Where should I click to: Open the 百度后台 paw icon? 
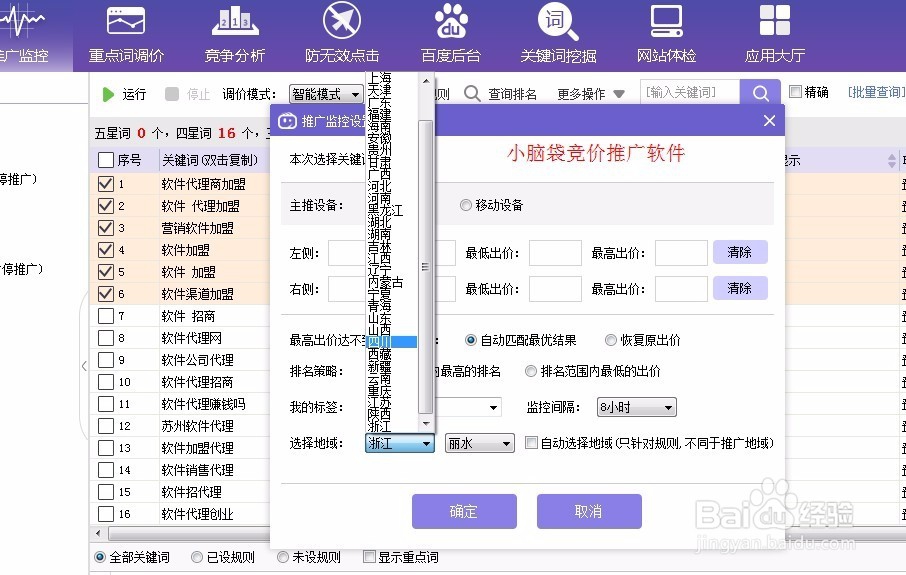click(451, 21)
